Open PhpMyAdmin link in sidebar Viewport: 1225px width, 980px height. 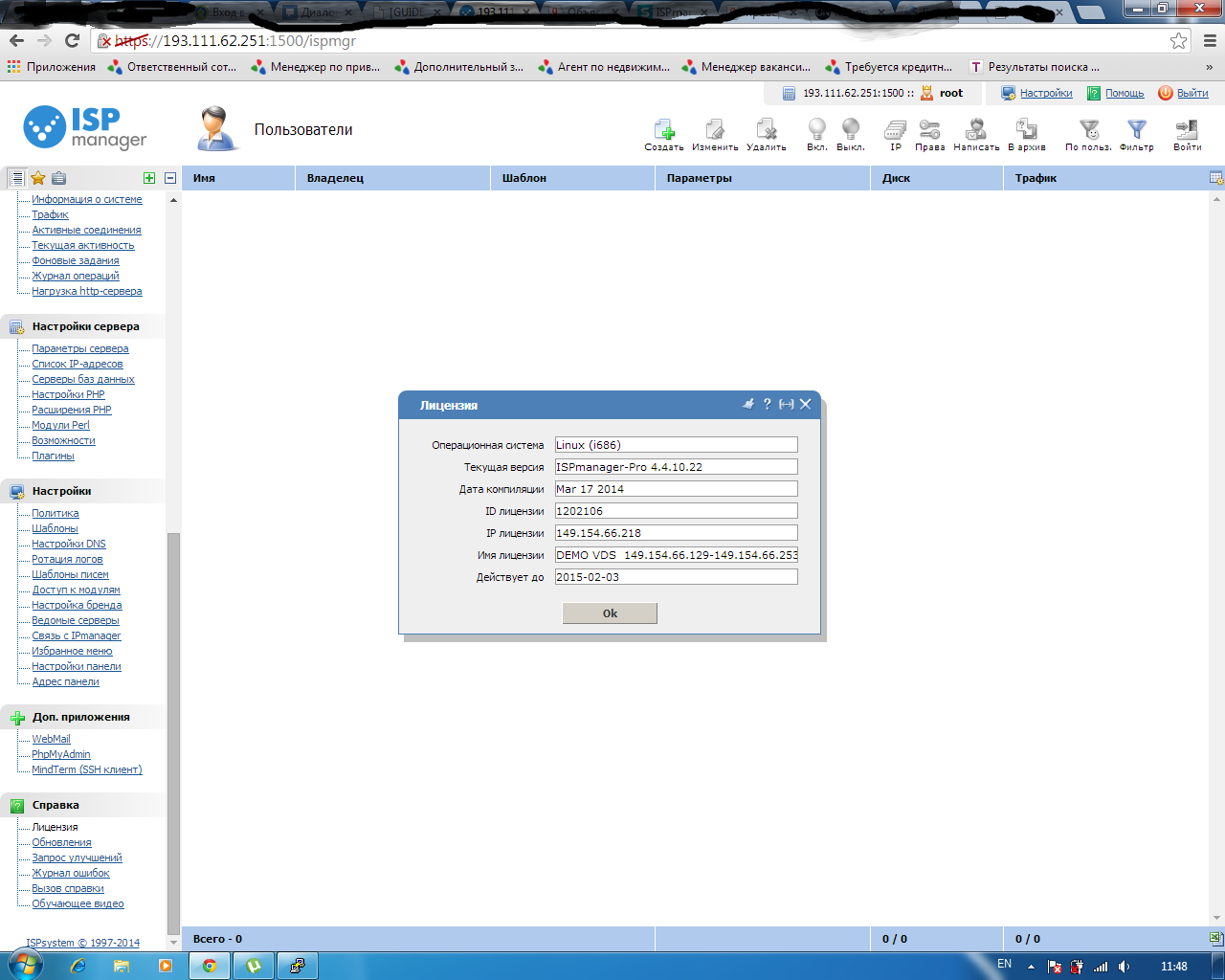61,754
